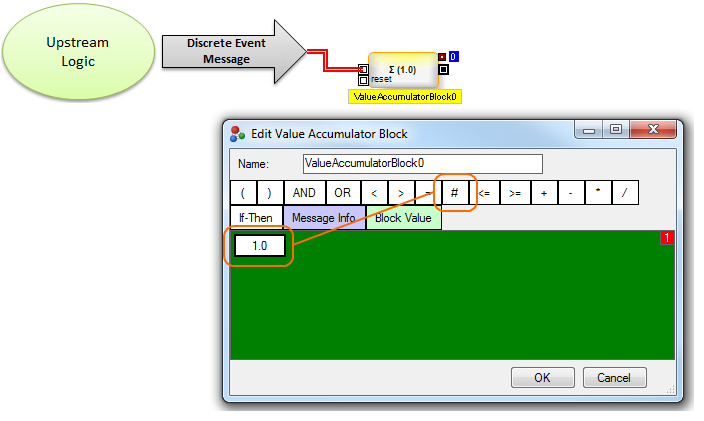Screen dimensions: 704x421
Task: Click the # number constant button
Action: (455, 193)
